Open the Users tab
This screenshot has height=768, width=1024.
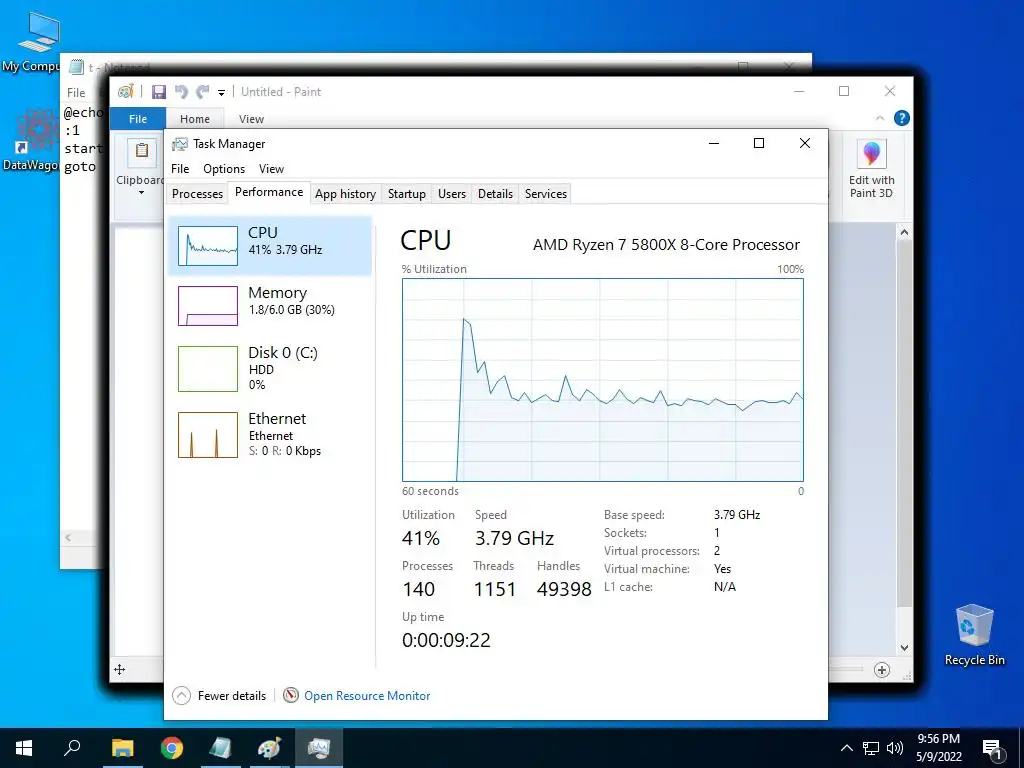coord(452,194)
